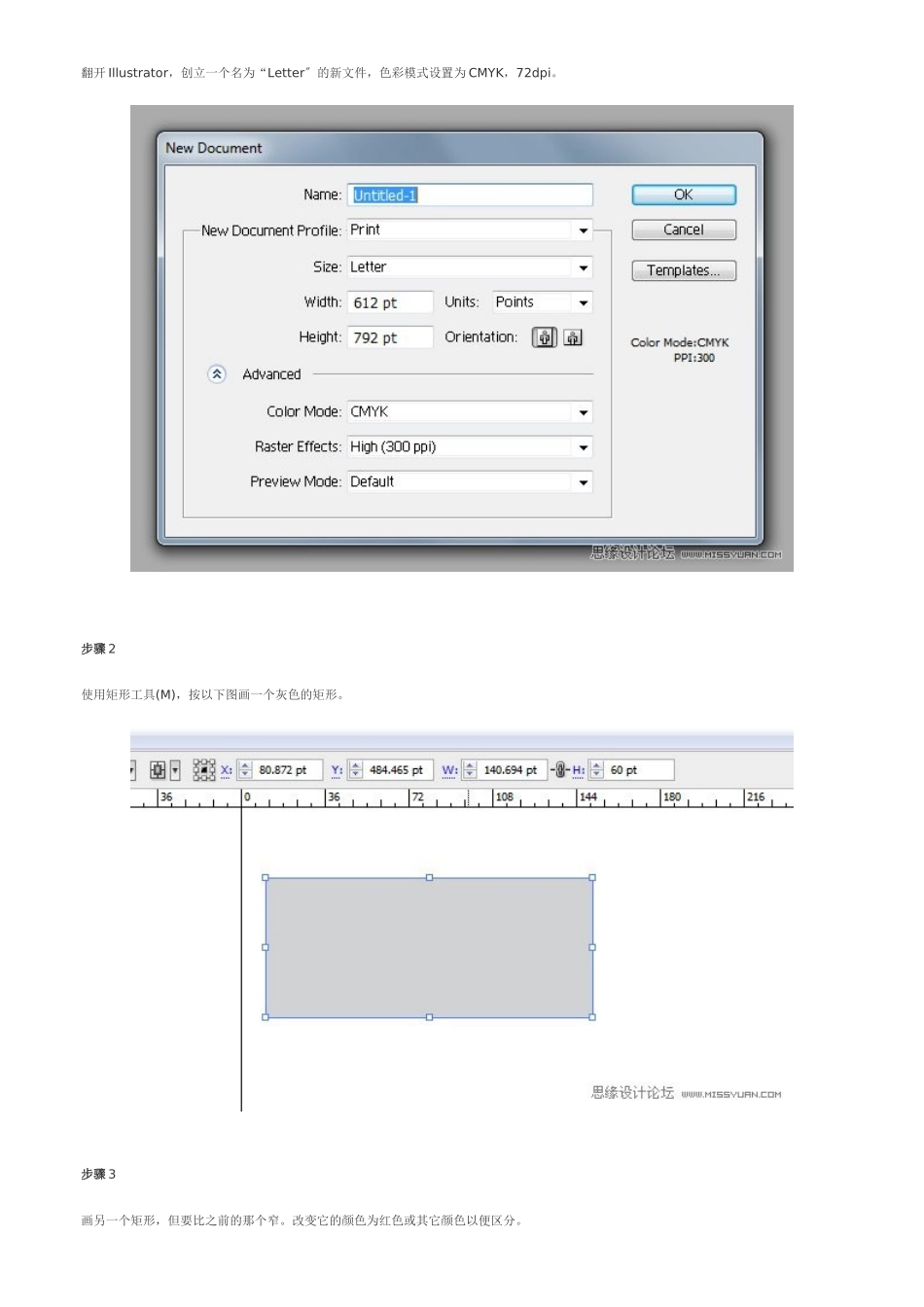Click the bottom-right handle of the rectangle

(592, 1017)
